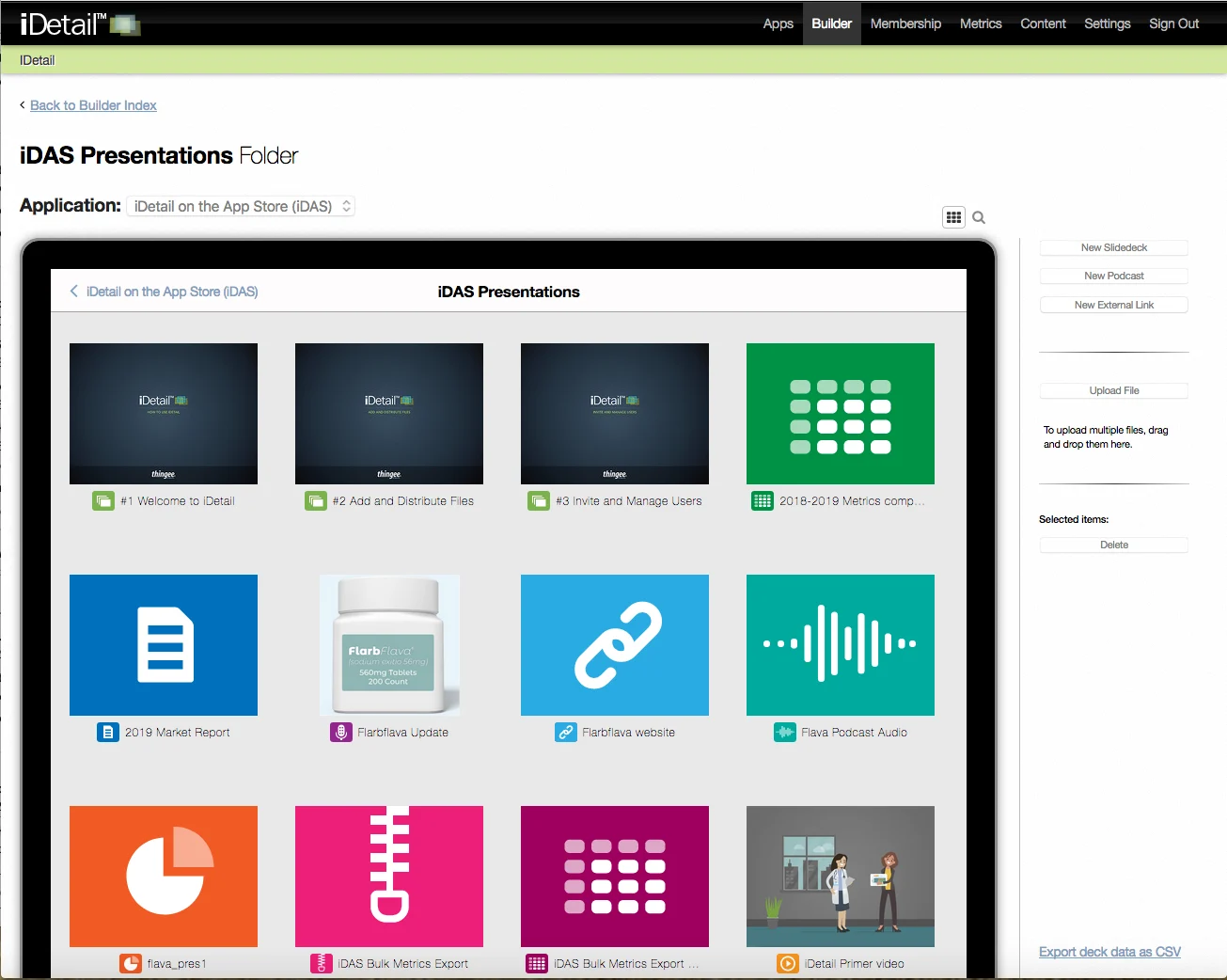Viewport: 1227px width, 980px height.
Task: Select the iDetail Primer video thumbnail
Action: pyautogui.click(x=841, y=877)
